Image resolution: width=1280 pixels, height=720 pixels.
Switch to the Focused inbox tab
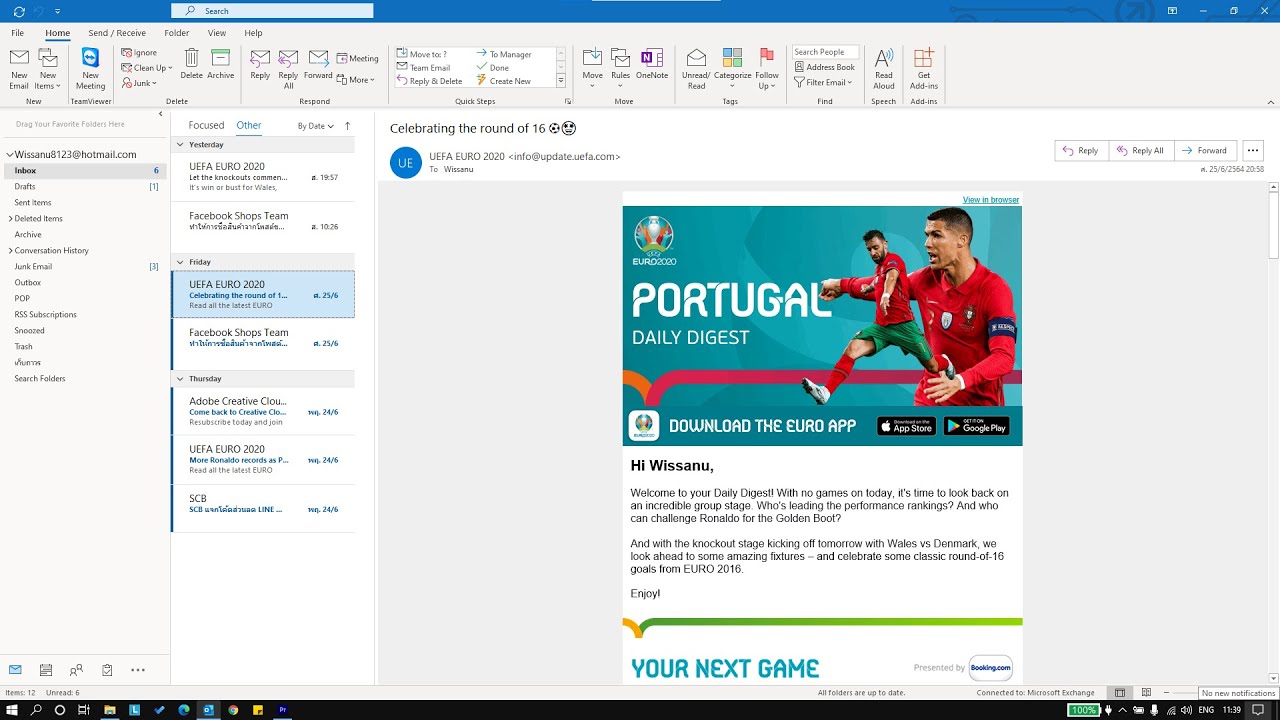[206, 126]
